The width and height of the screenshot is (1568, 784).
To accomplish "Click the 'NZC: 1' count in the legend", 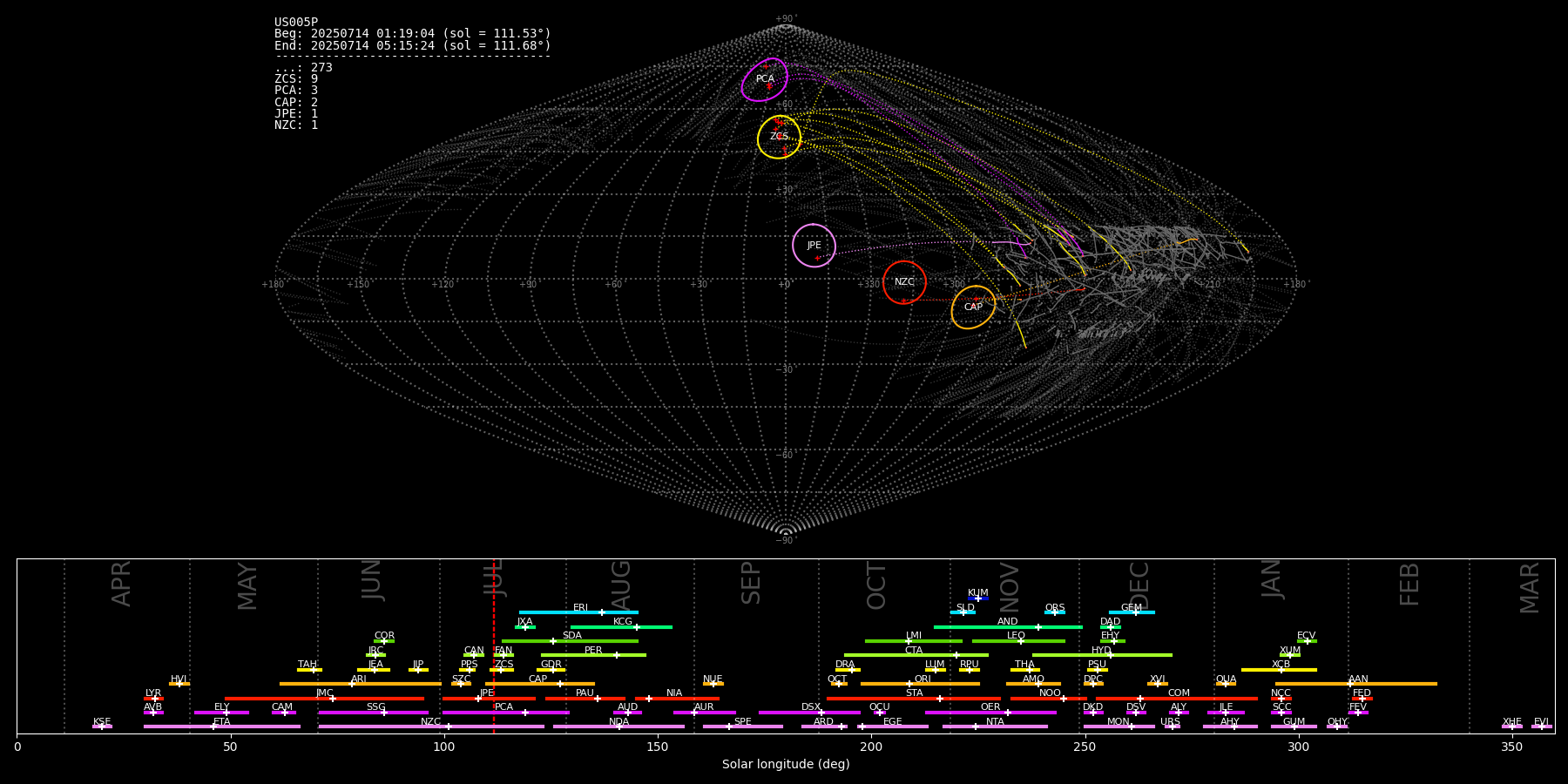I will pyautogui.click(x=296, y=125).
